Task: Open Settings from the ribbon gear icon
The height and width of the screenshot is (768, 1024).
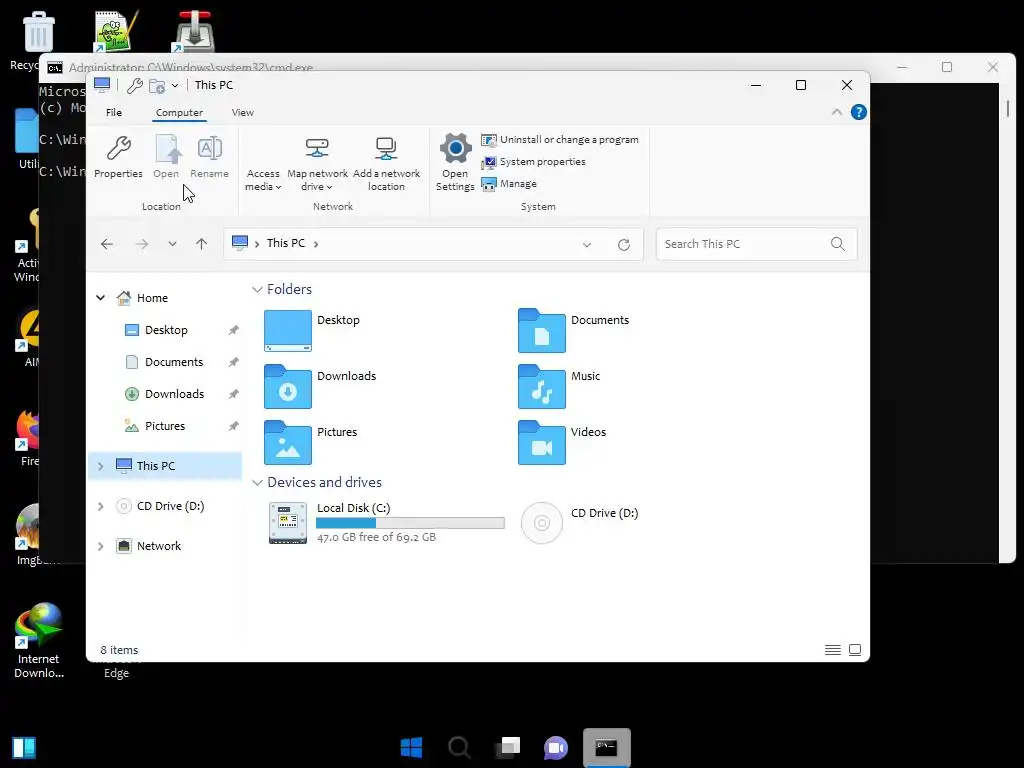Action: click(455, 162)
